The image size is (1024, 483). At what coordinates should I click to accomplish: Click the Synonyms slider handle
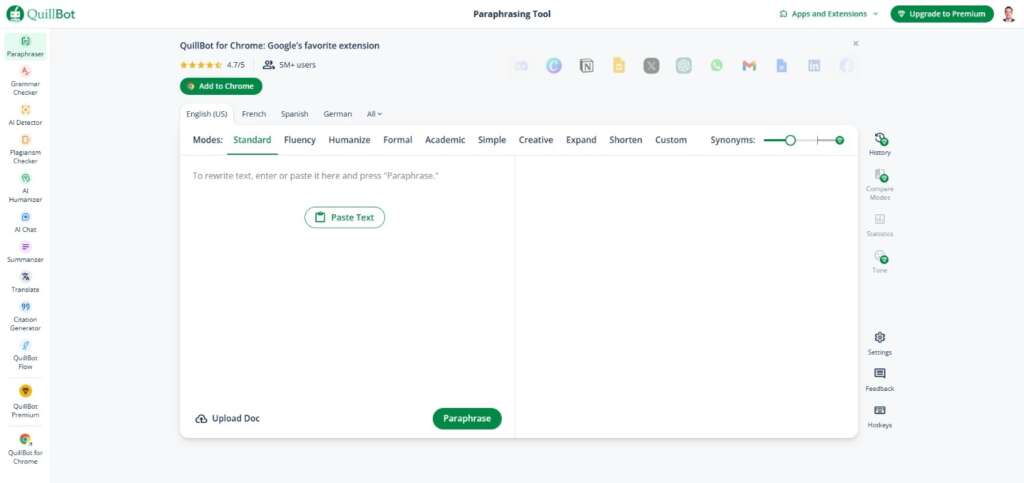790,140
